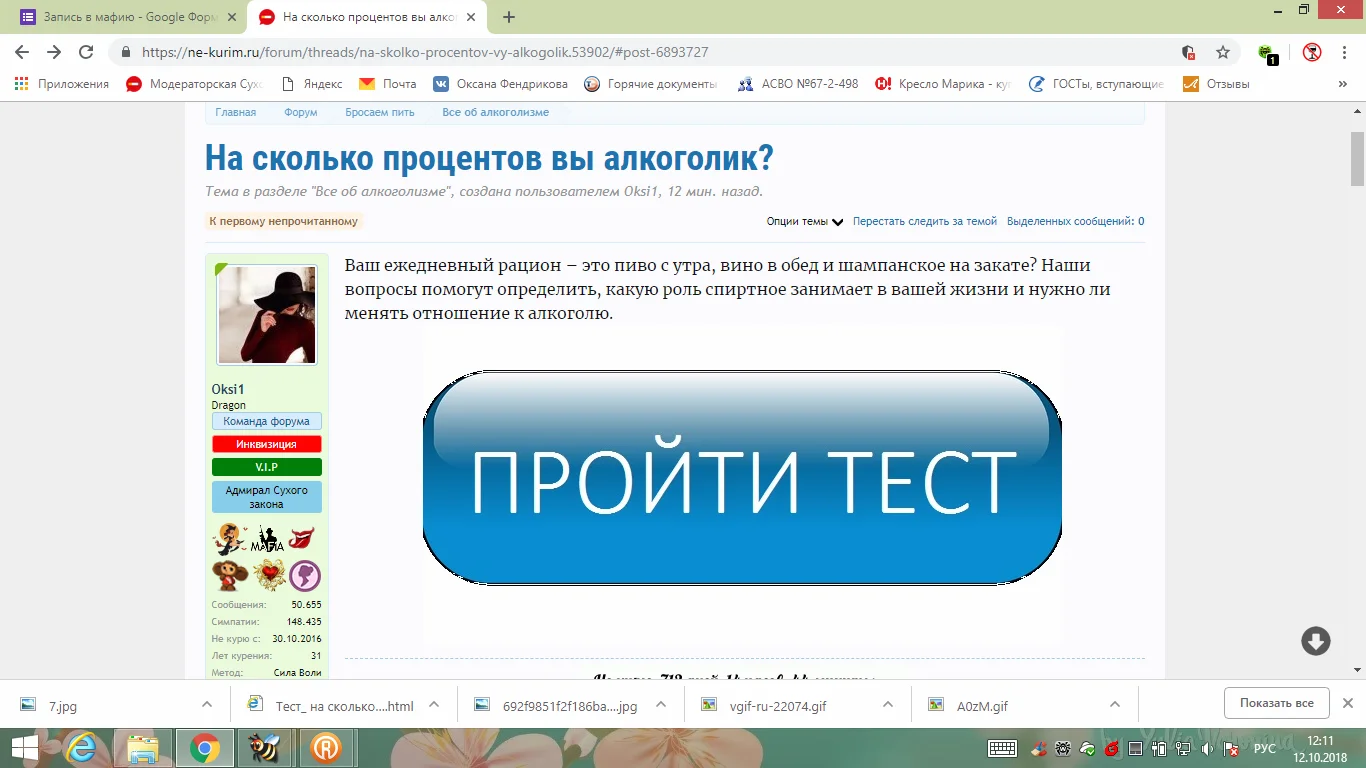Open the Яндекс bookmark
Image resolution: width=1366 pixels, height=768 pixels.
click(x=313, y=84)
